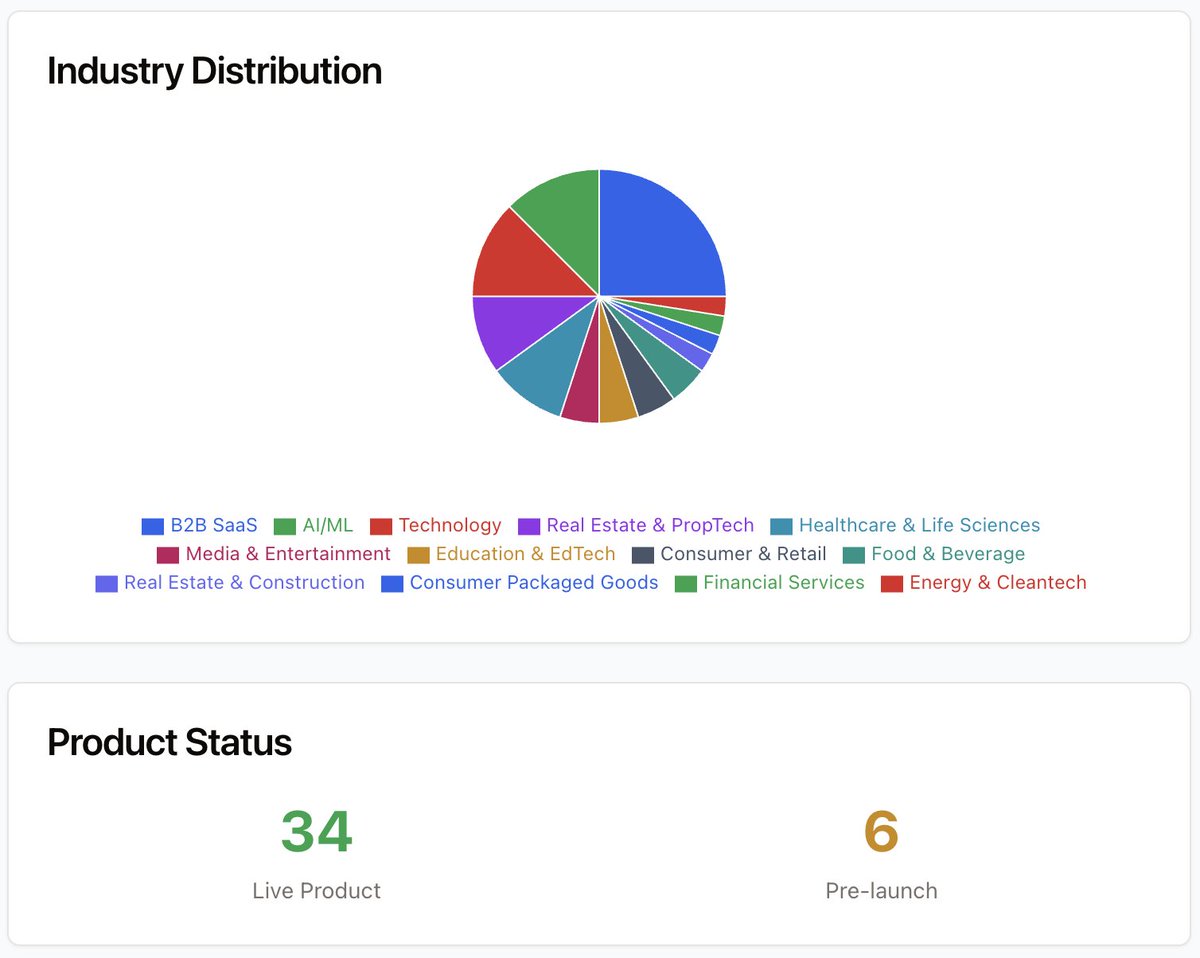
Task: Click the Financial Services legend square
Action: tap(687, 583)
